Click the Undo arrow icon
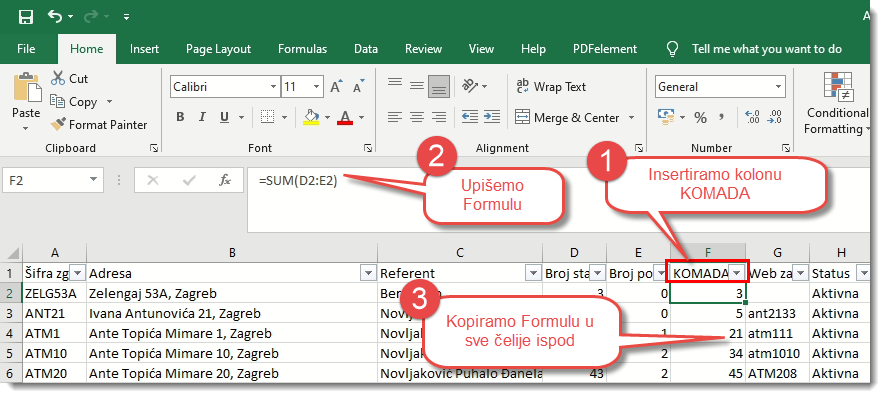This screenshot has width=885, height=398. 55,16
